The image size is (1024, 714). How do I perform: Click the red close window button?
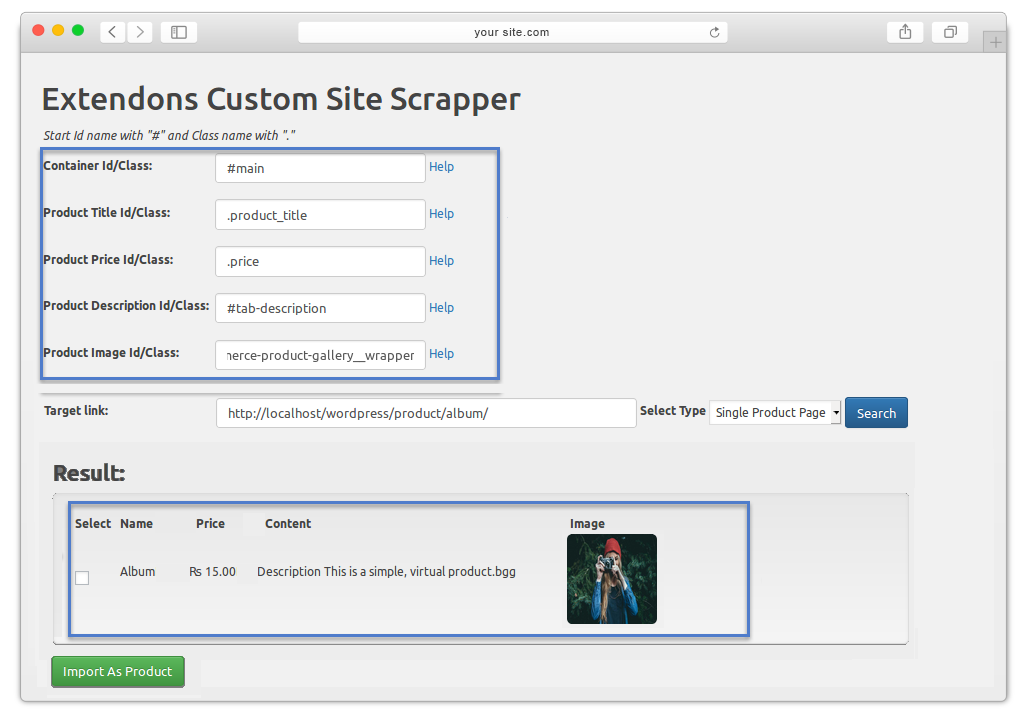(39, 31)
